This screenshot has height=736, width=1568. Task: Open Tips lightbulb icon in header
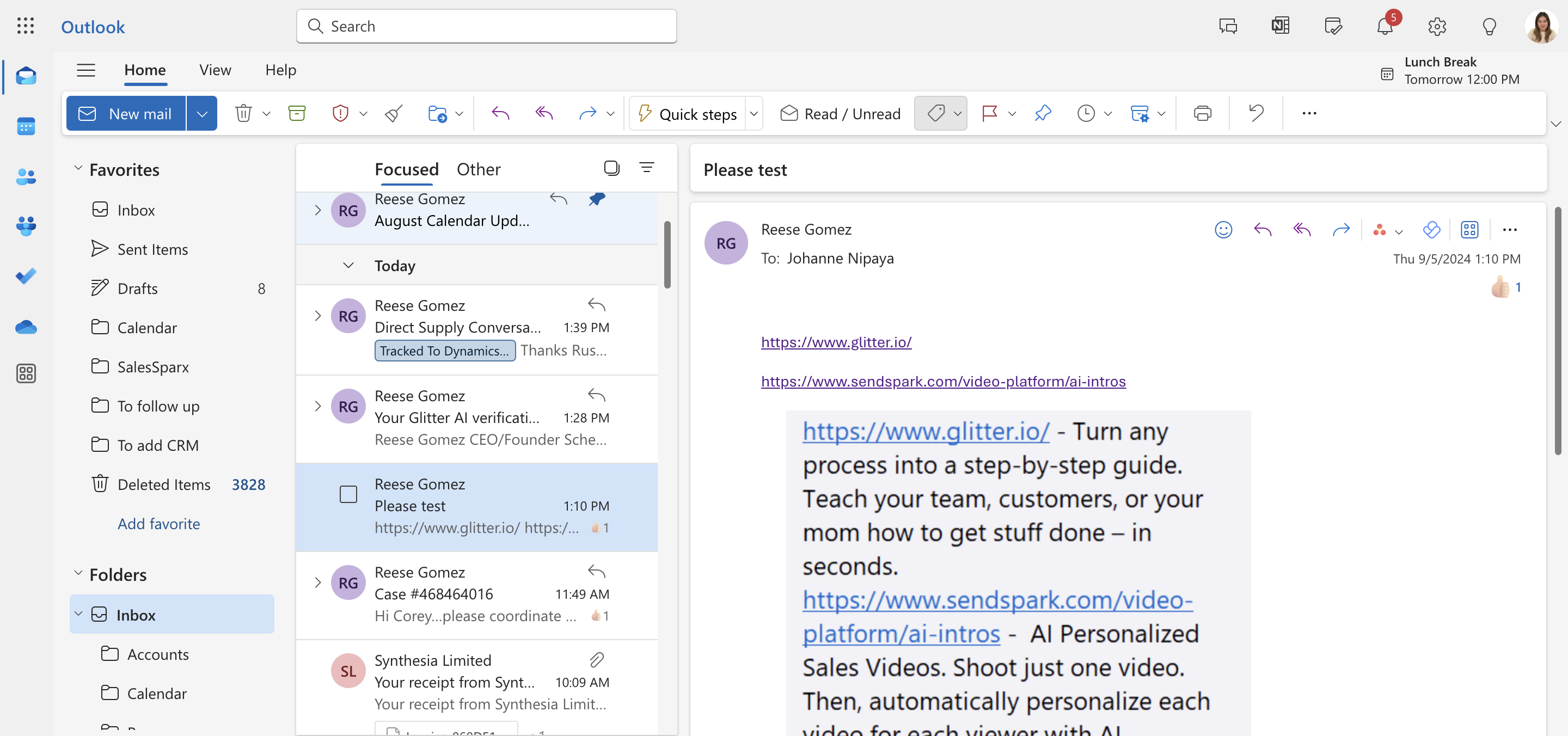pos(1490,26)
